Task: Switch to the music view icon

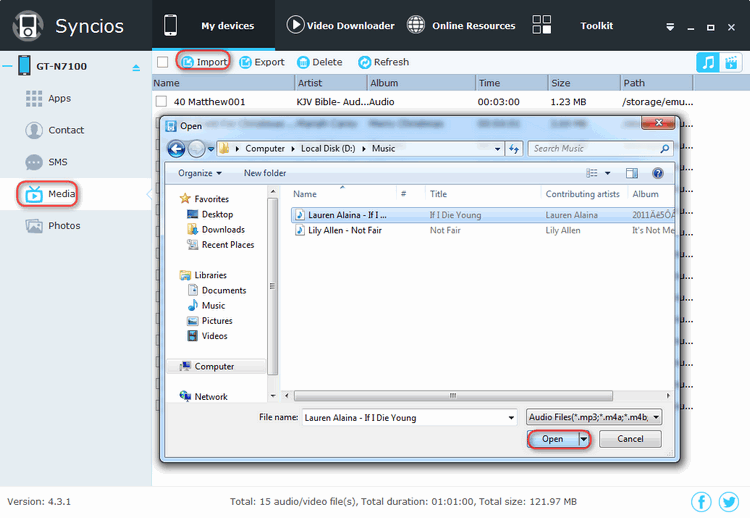Action: [708, 62]
